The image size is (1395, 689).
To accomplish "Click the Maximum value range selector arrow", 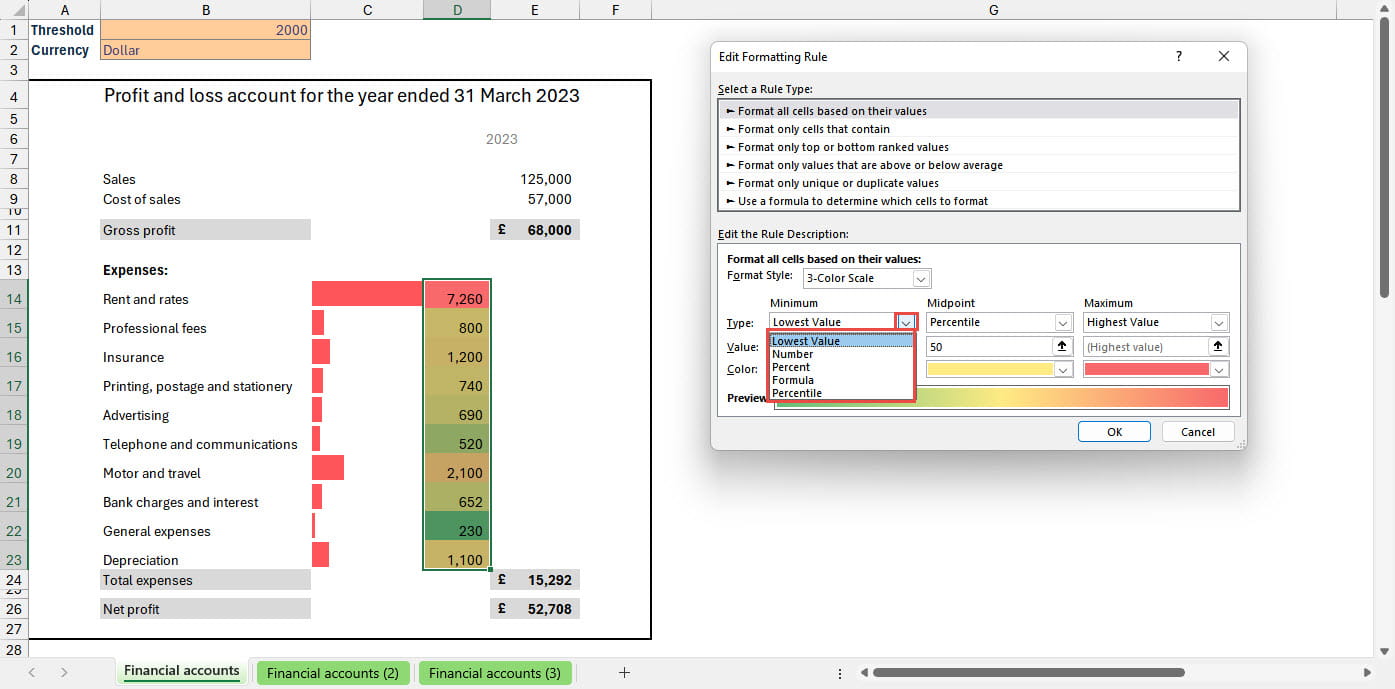I will coord(1218,346).
